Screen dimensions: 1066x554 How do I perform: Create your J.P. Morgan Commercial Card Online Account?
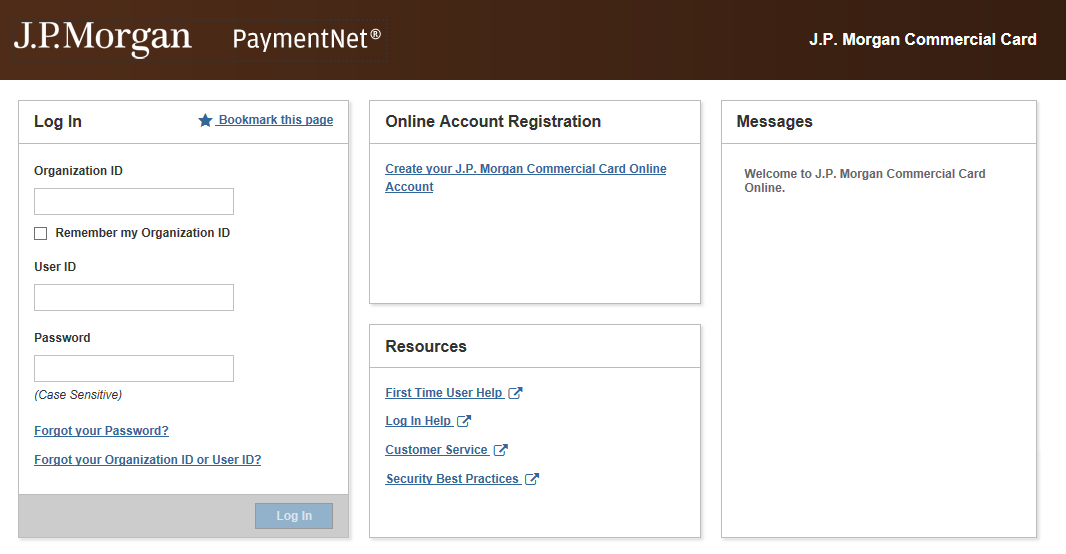click(x=525, y=170)
